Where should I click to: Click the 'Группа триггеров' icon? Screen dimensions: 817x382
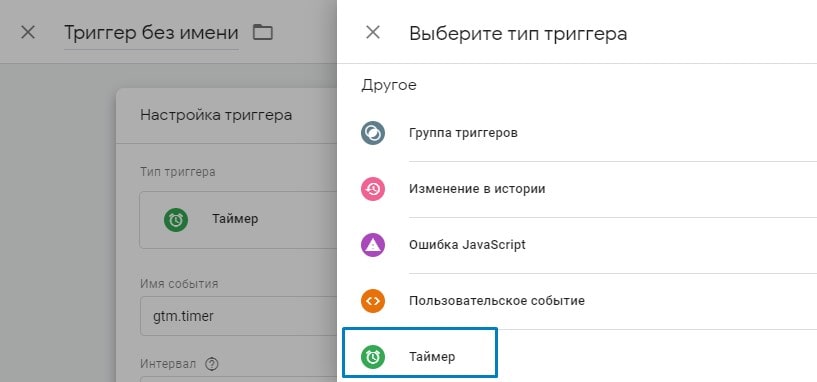(373, 133)
